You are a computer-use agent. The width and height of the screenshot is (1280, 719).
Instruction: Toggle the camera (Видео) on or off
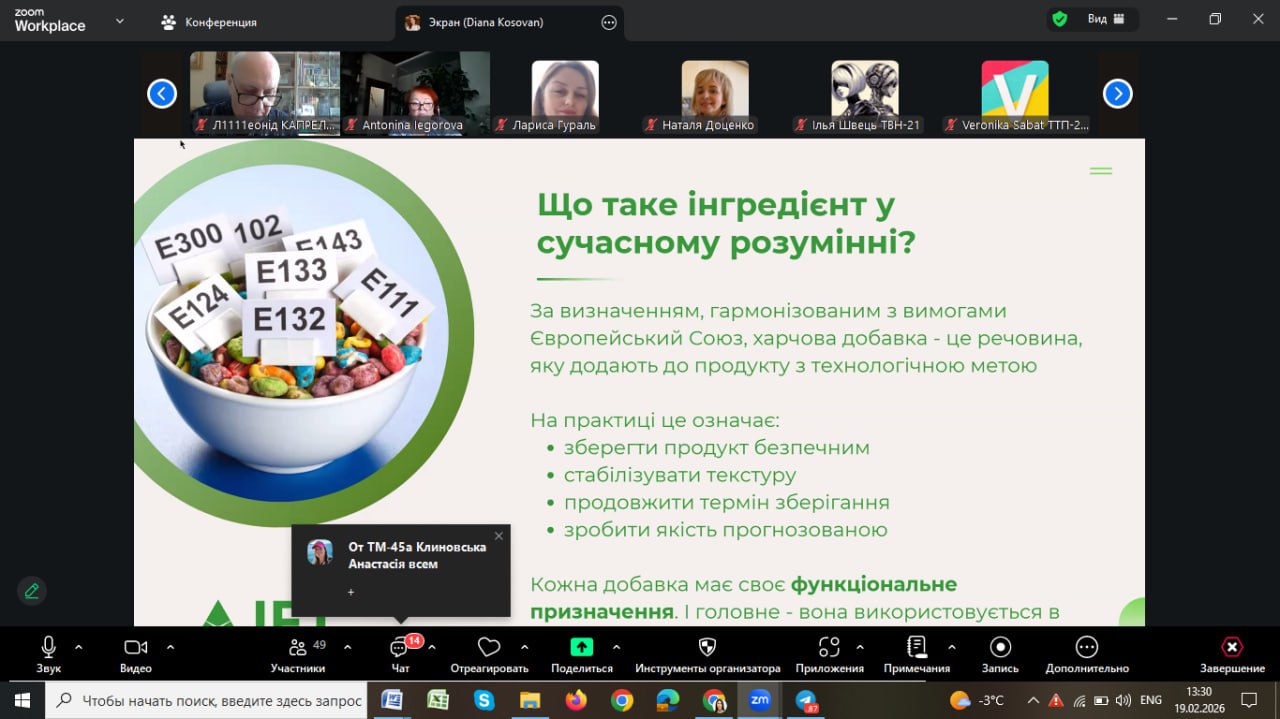click(x=135, y=650)
